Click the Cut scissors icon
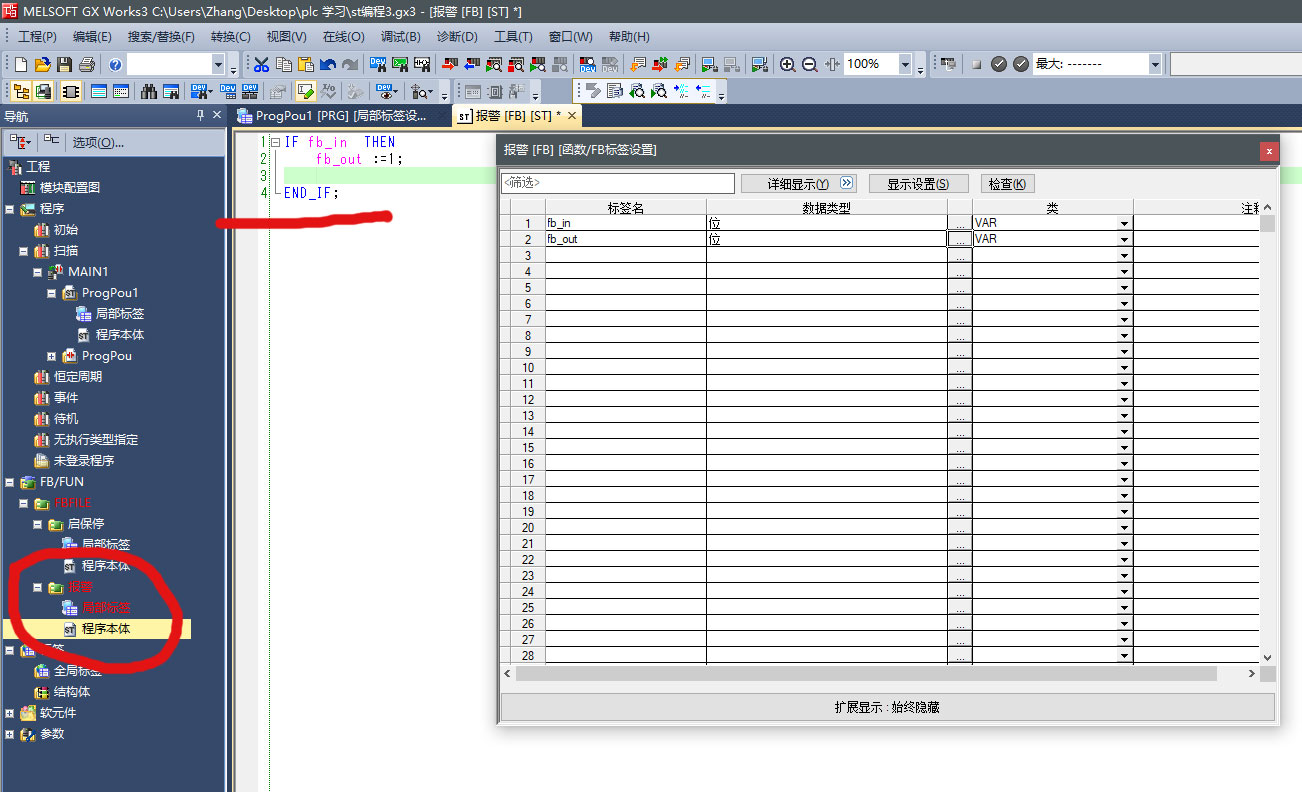This screenshot has height=792, width=1302. [261, 65]
